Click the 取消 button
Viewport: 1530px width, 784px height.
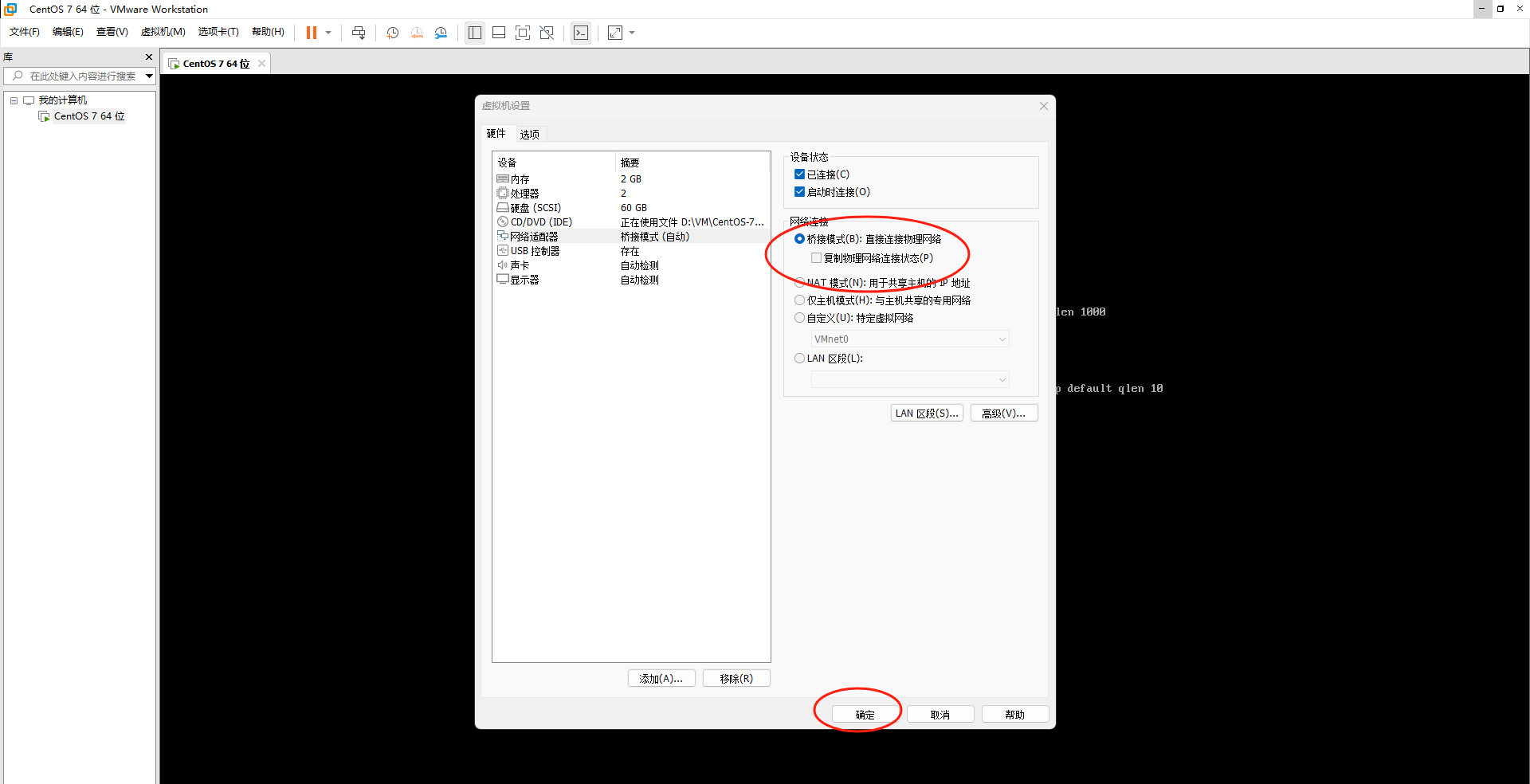click(940, 715)
